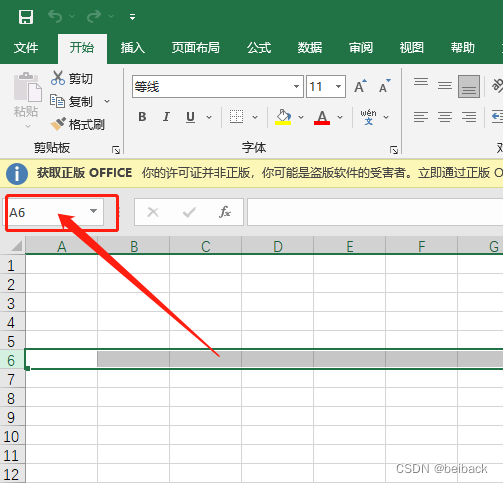Switch to the 帮助 ribbon tab
Image resolution: width=503 pixels, height=483 pixels.
point(463,48)
